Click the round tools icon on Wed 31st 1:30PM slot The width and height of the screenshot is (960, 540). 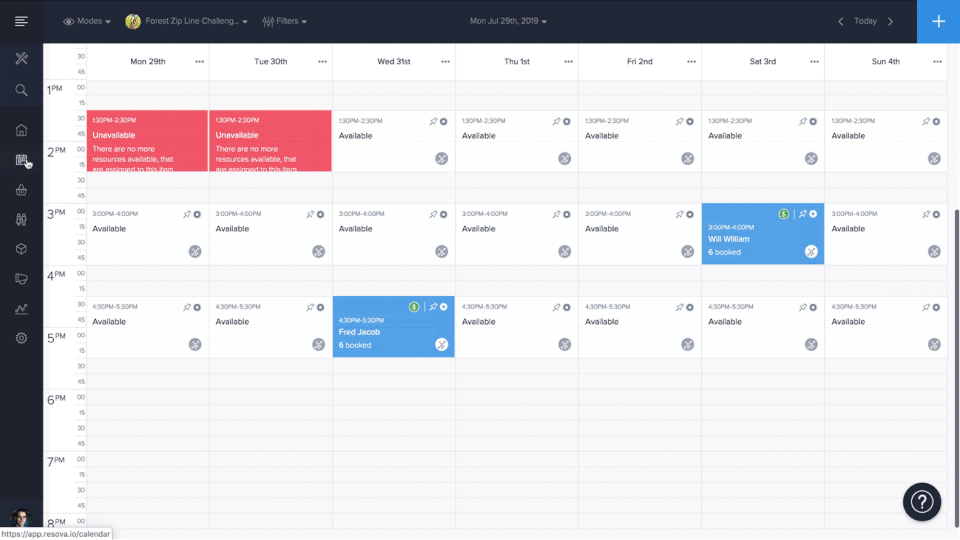point(441,159)
